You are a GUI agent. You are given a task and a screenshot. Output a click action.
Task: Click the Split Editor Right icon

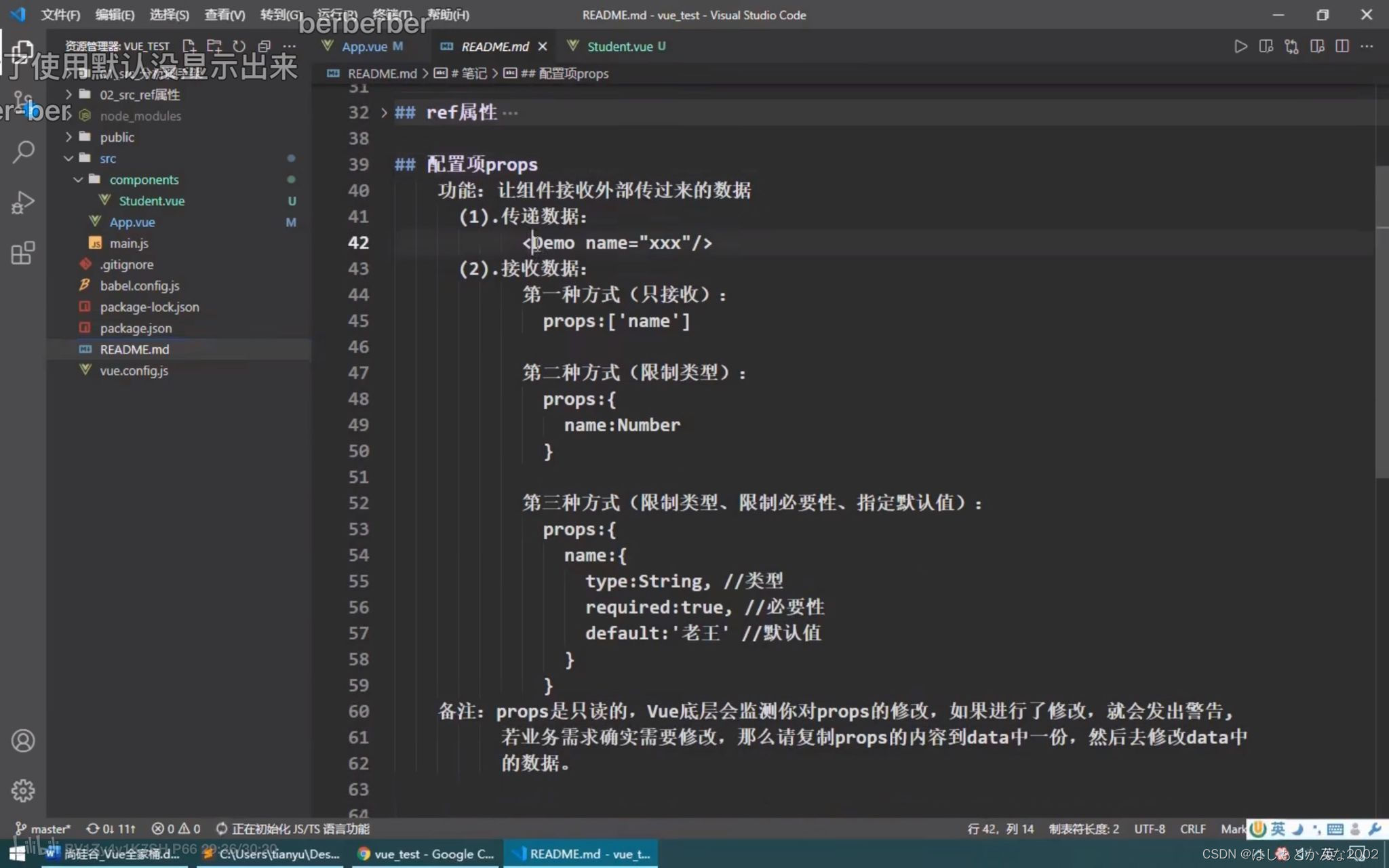pos(1342,46)
